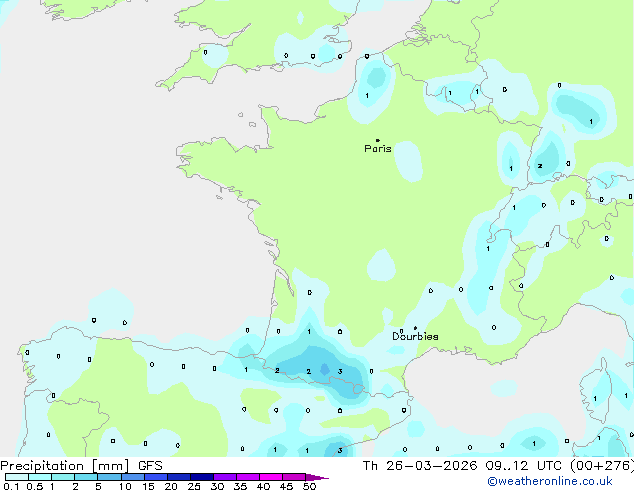Select the 5–10 mm legend swatch
The height and width of the screenshot is (490, 634).
coord(110,477)
